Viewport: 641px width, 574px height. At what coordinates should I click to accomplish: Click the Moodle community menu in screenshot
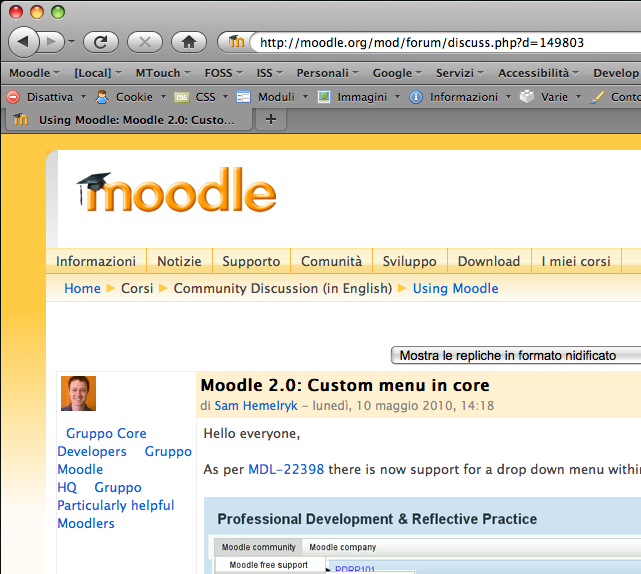point(258,547)
